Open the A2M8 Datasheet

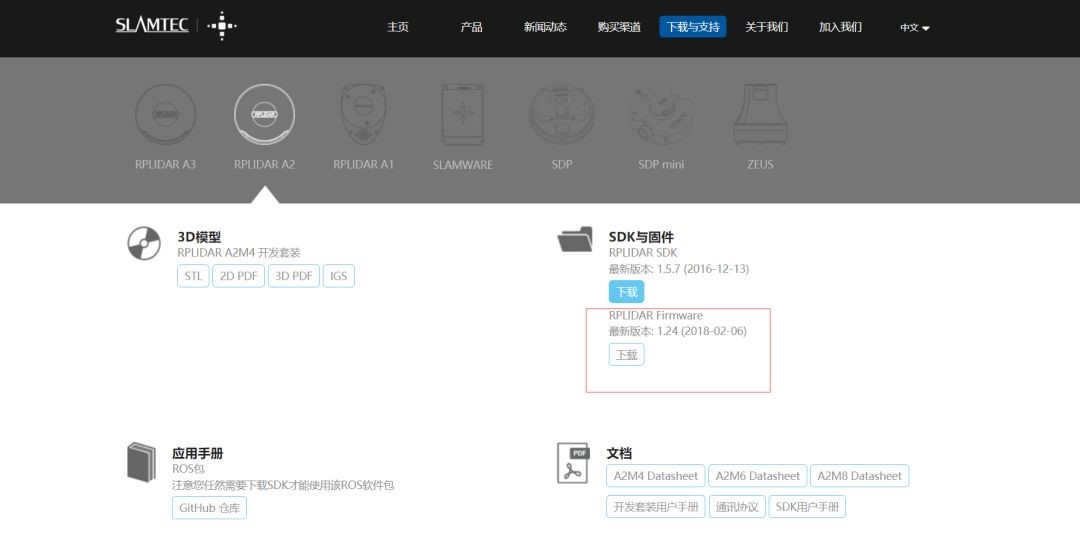pyautogui.click(x=860, y=475)
